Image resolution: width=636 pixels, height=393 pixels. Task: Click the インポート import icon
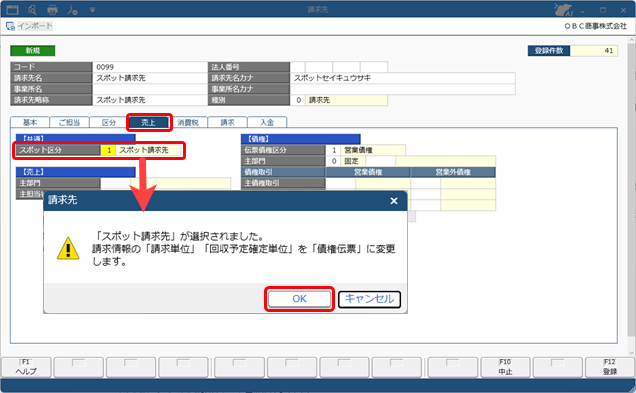click(x=11, y=26)
